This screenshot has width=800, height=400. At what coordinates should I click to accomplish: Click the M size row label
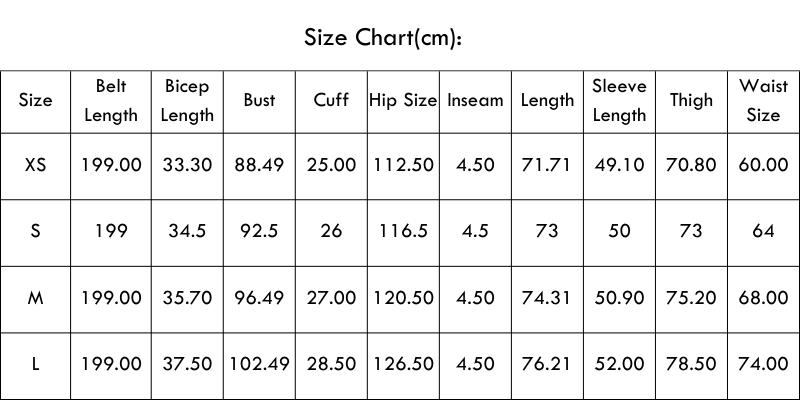coord(36,298)
